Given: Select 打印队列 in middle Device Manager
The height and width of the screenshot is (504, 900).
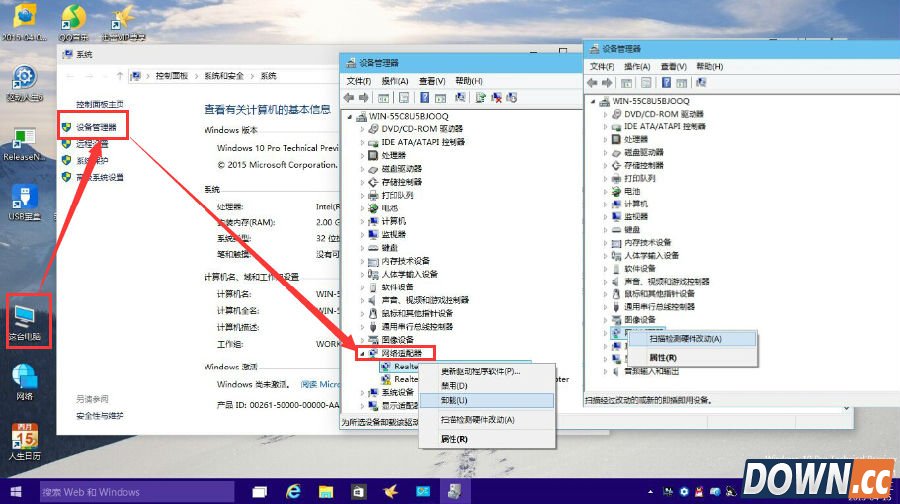Looking at the screenshot, I should pos(397,195).
